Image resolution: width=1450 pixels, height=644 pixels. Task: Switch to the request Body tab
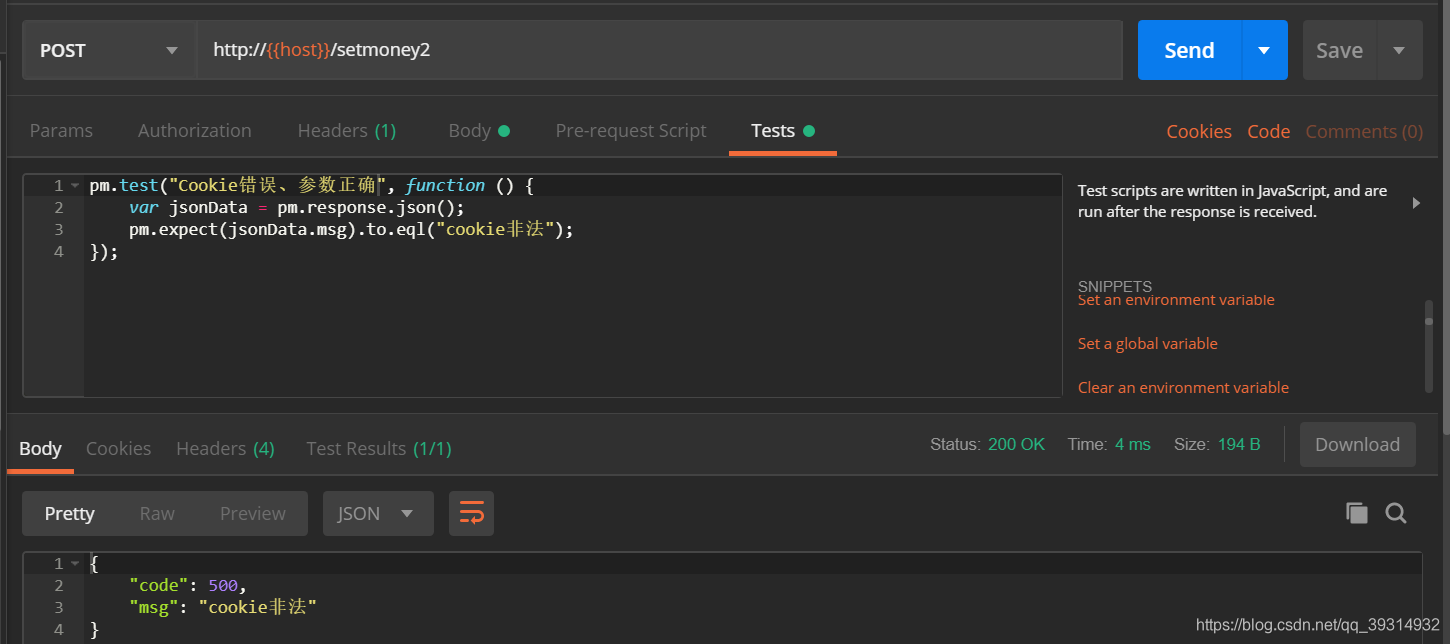tap(479, 131)
